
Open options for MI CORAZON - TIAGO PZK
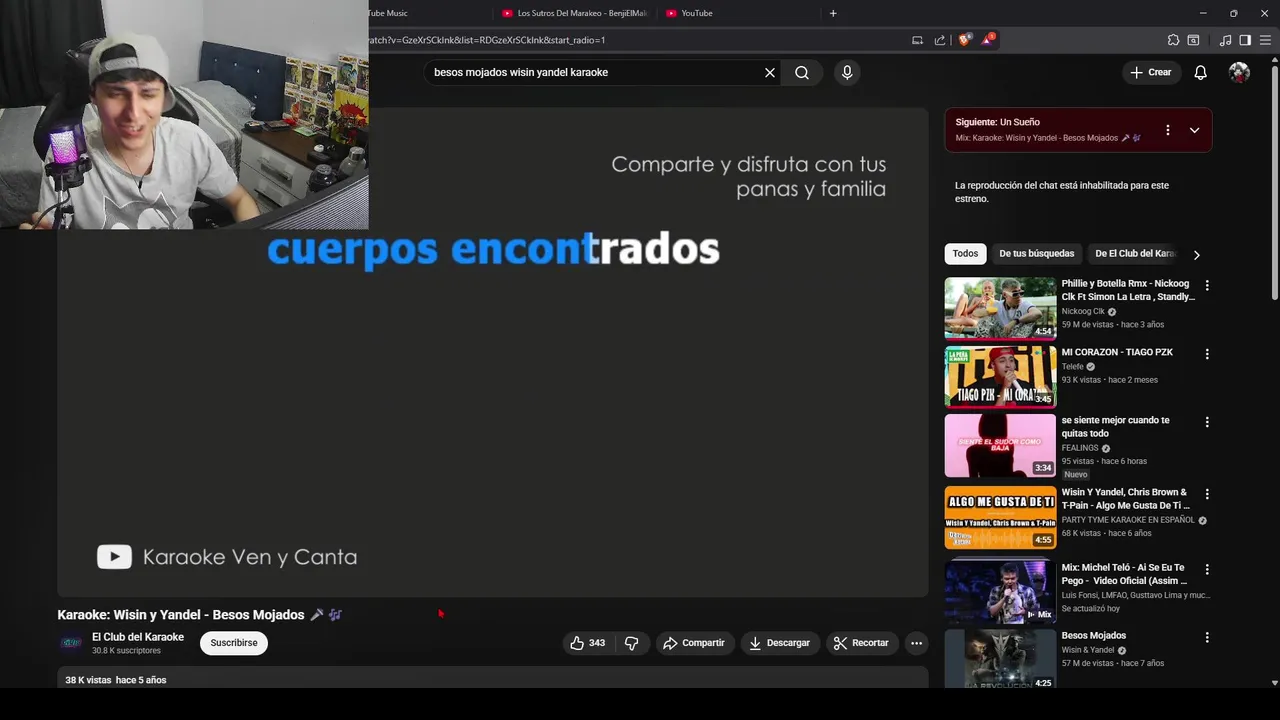pyautogui.click(x=1207, y=354)
